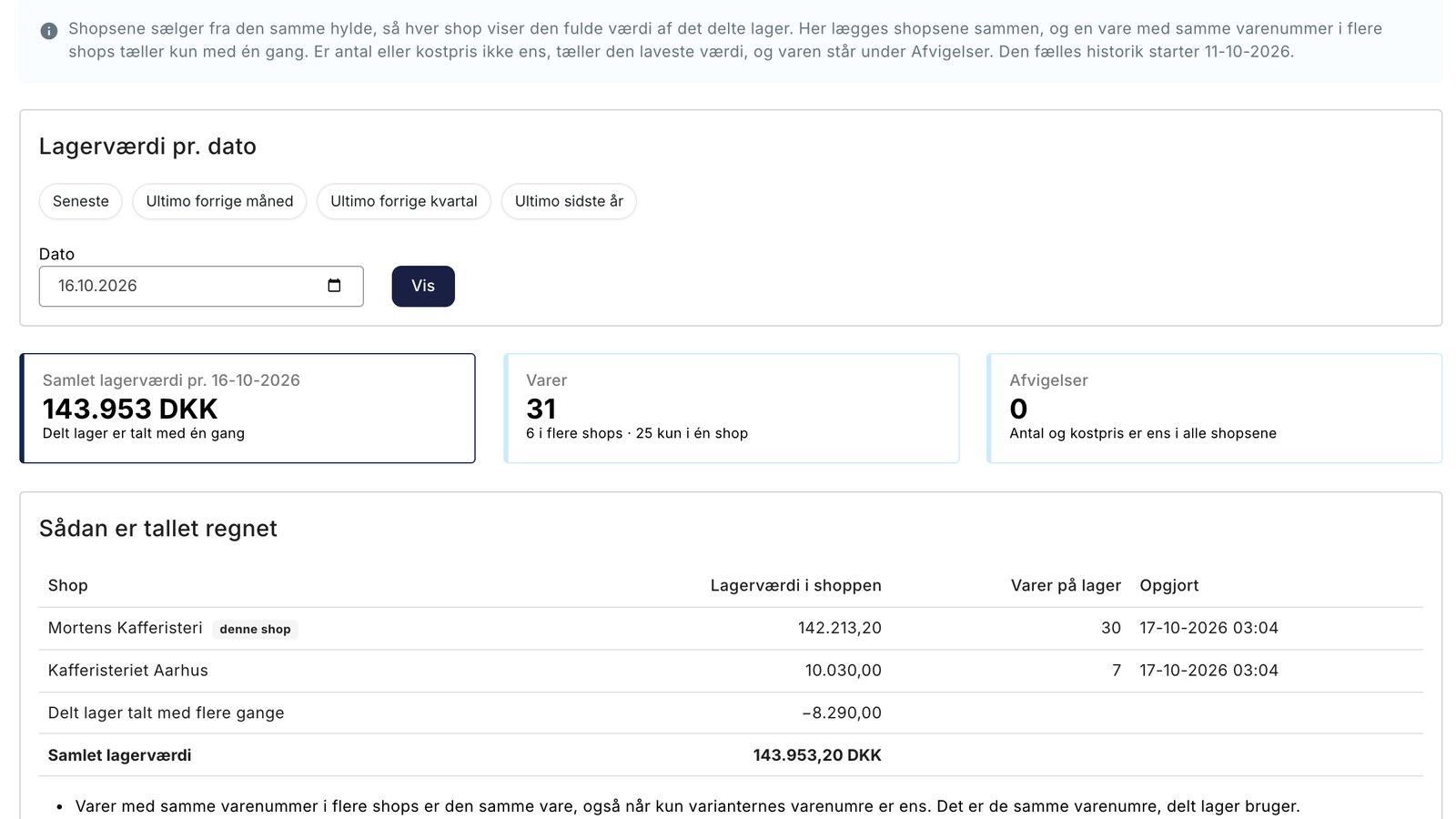The width and height of the screenshot is (1456, 819).
Task: Click Kafferisteriet Aarhus' stock count 7
Action: (x=1117, y=671)
